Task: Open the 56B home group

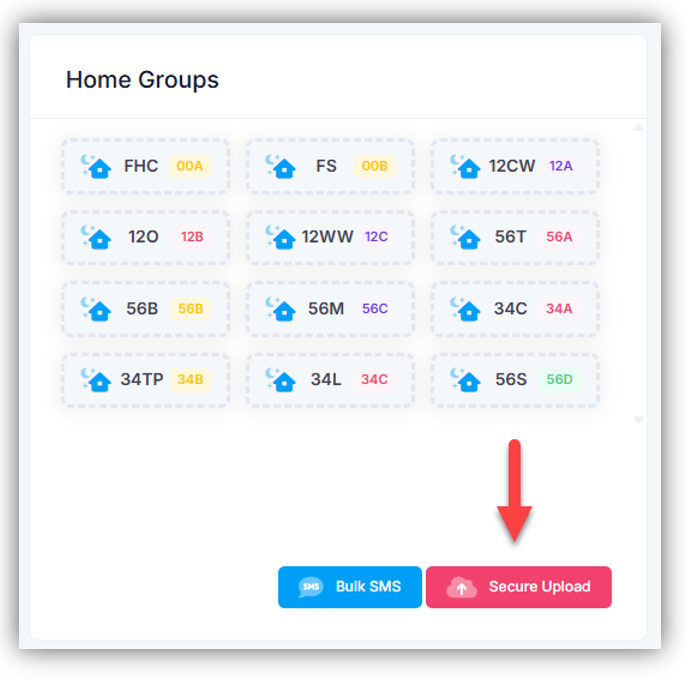Action: (145, 309)
